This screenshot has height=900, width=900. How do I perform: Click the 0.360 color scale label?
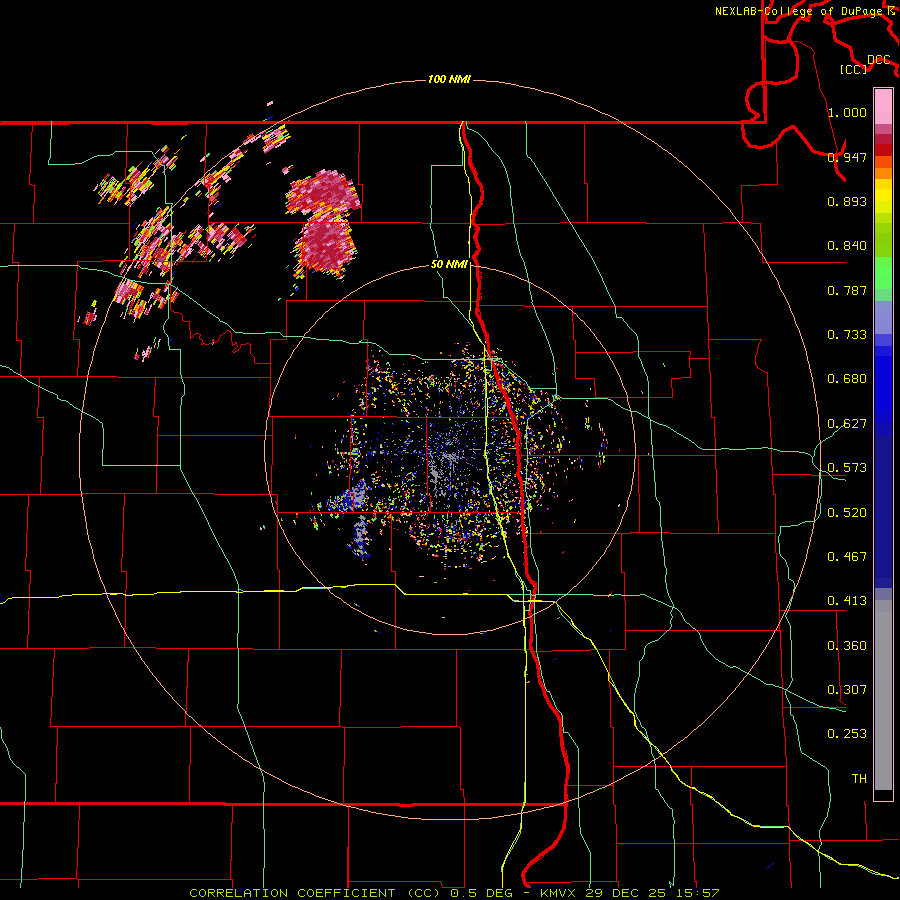tap(847, 646)
